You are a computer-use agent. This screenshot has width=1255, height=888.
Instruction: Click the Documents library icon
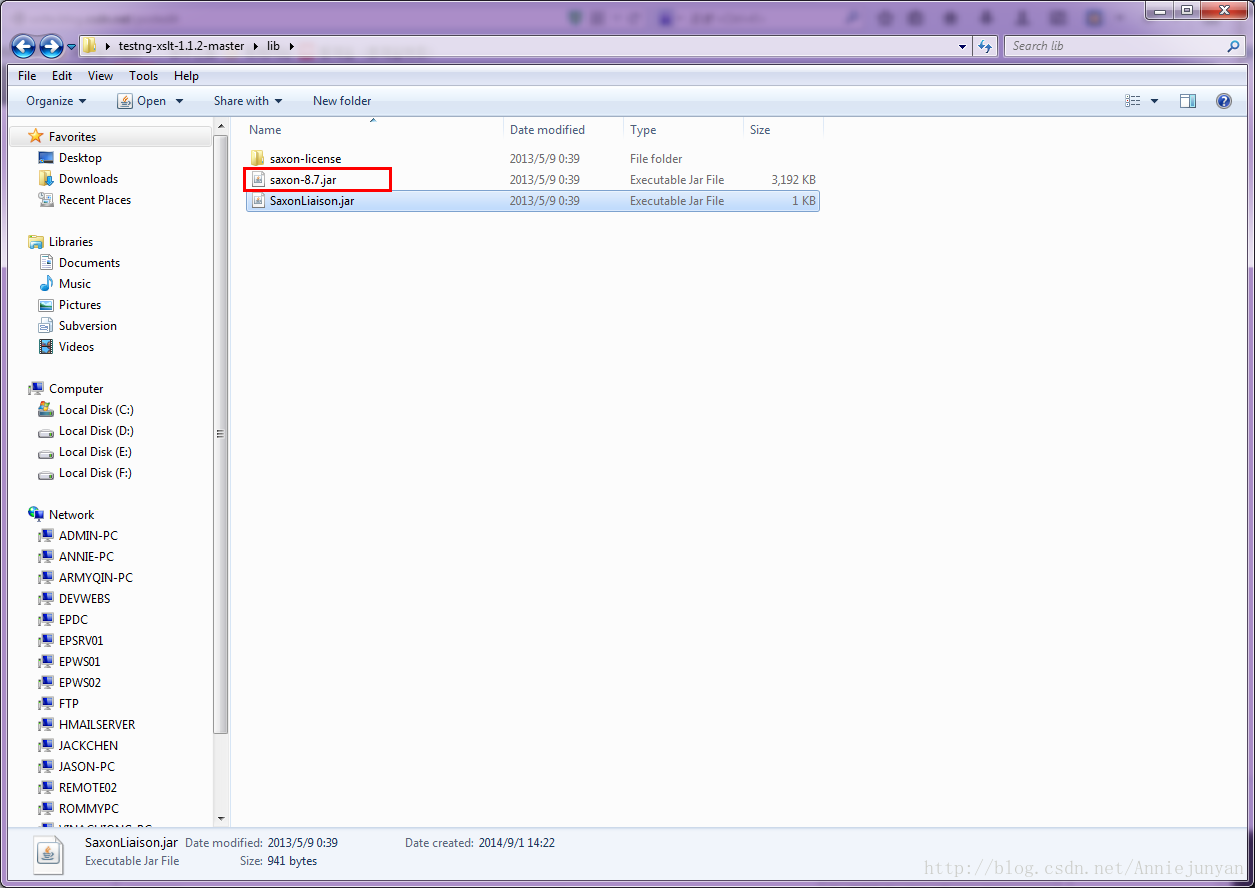(46, 262)
